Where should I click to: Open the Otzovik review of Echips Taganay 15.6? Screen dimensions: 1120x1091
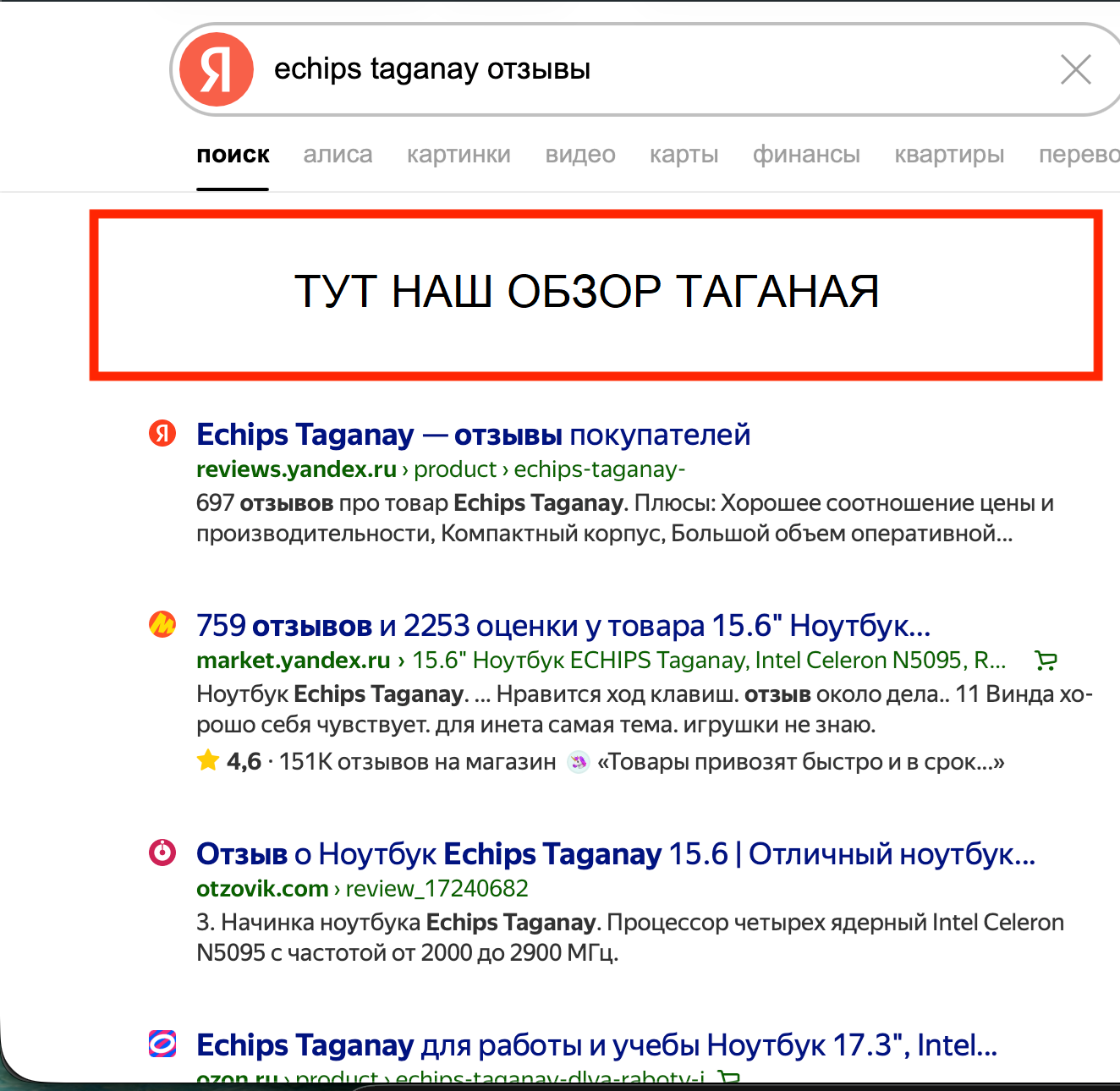pyautogui.click(x=615, y=854)
